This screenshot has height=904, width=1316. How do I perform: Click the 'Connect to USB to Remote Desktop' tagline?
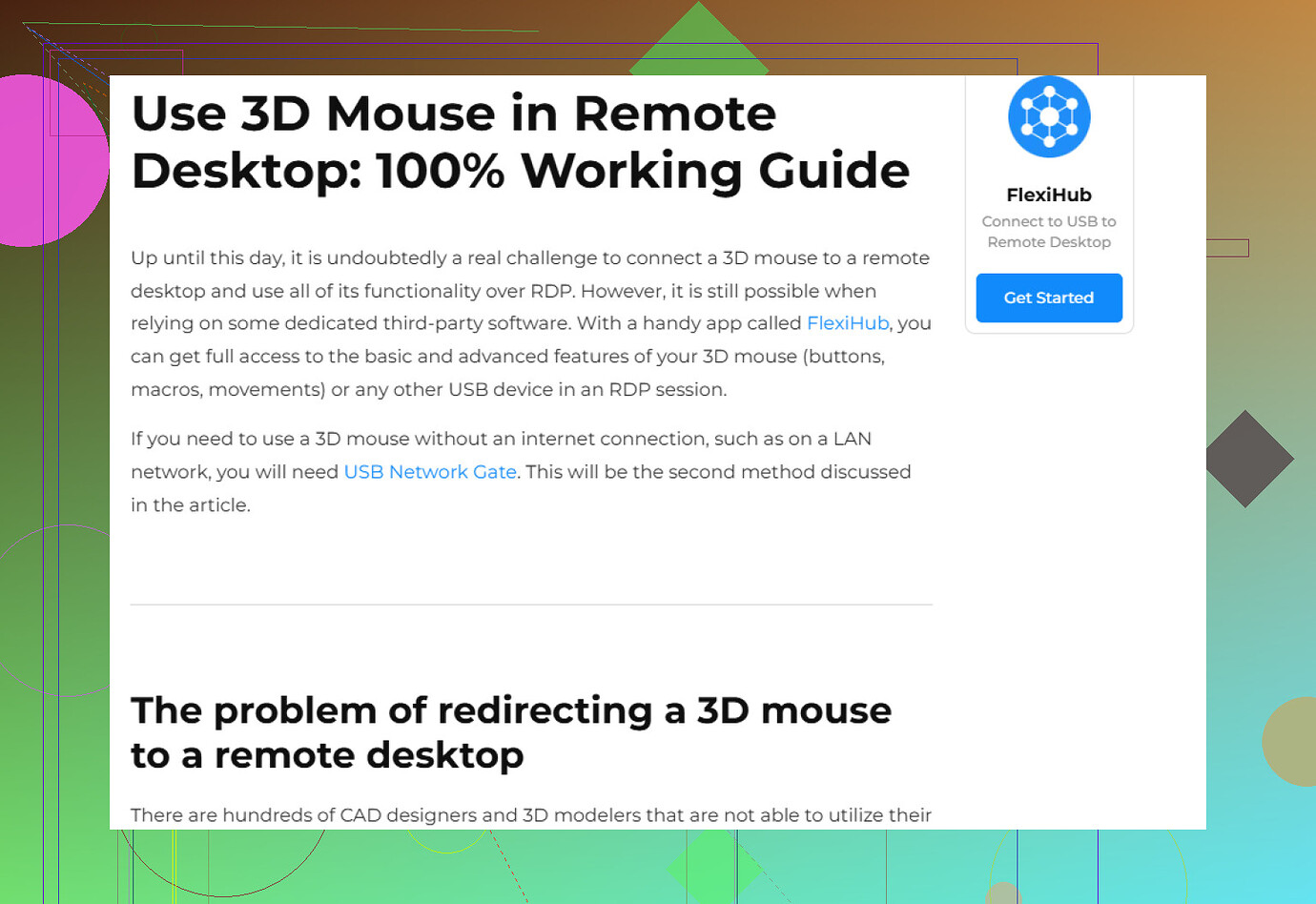point(1049,232)
